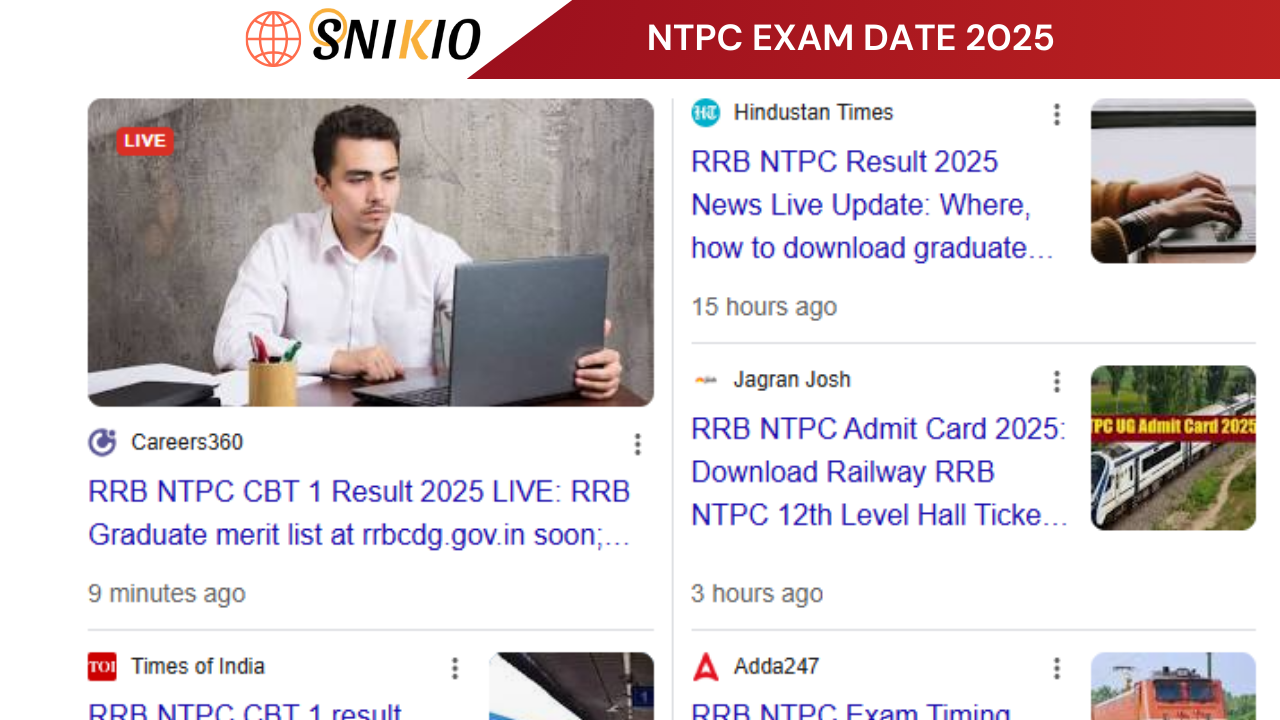
Task: Open more options for Careers360 article
Action: 637,444
